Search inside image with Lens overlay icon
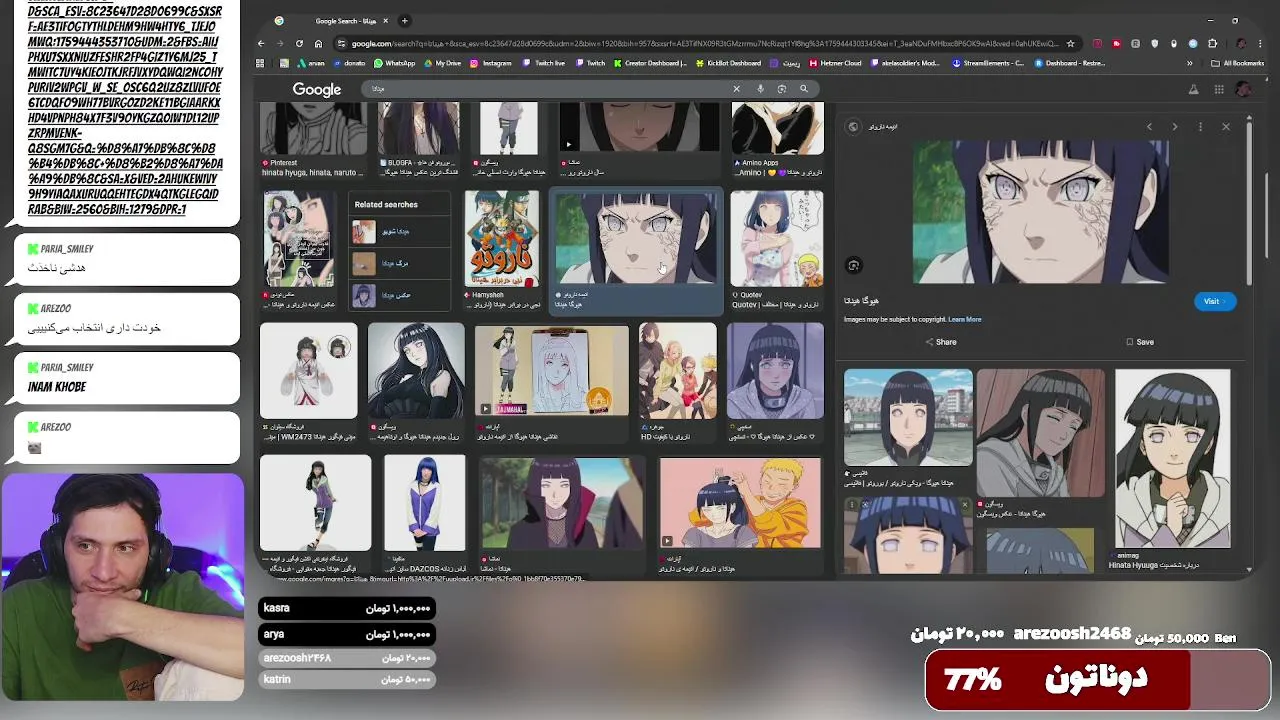Screen dimensions: 1280x720 854,265
